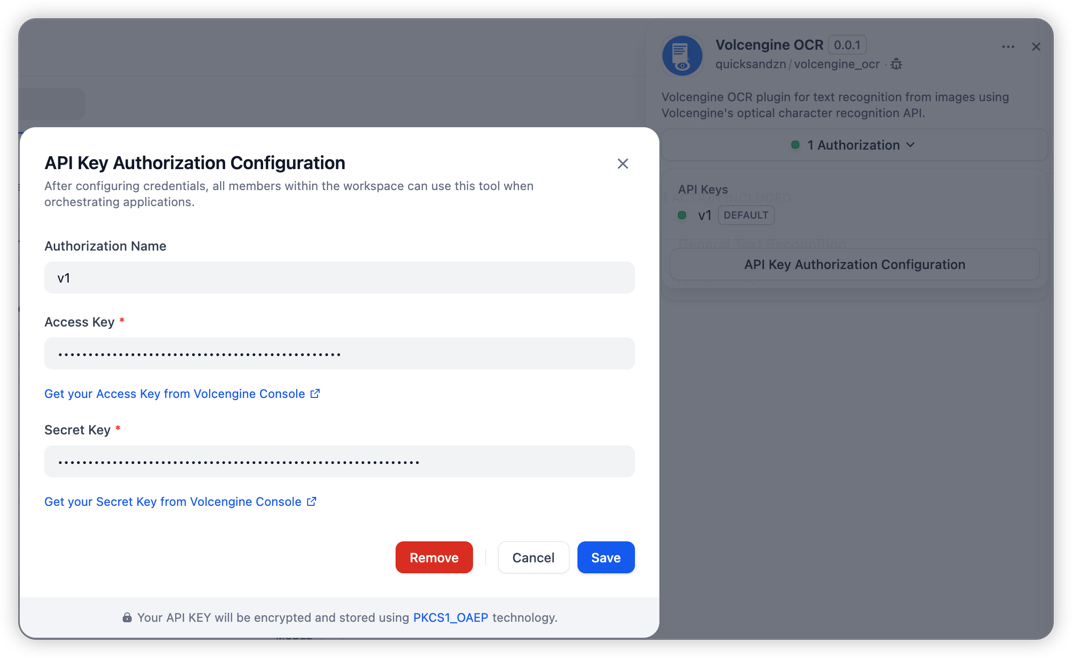Close the Volcengine OCR plugin panel
The height and width of the screenshot is (658, 1072).
[x=1036, y=47]
